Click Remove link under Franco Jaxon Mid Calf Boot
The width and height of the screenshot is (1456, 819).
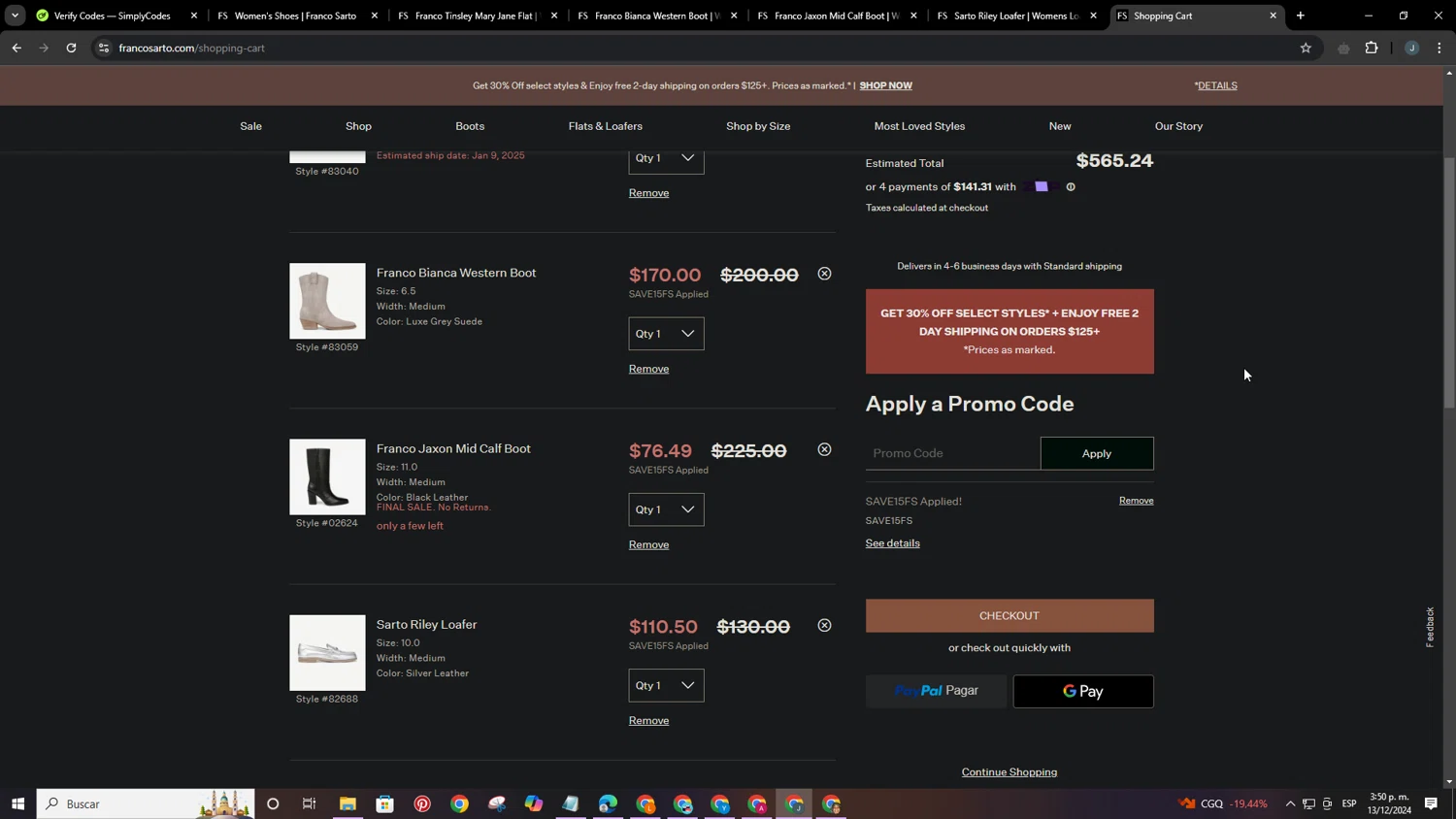648,544
